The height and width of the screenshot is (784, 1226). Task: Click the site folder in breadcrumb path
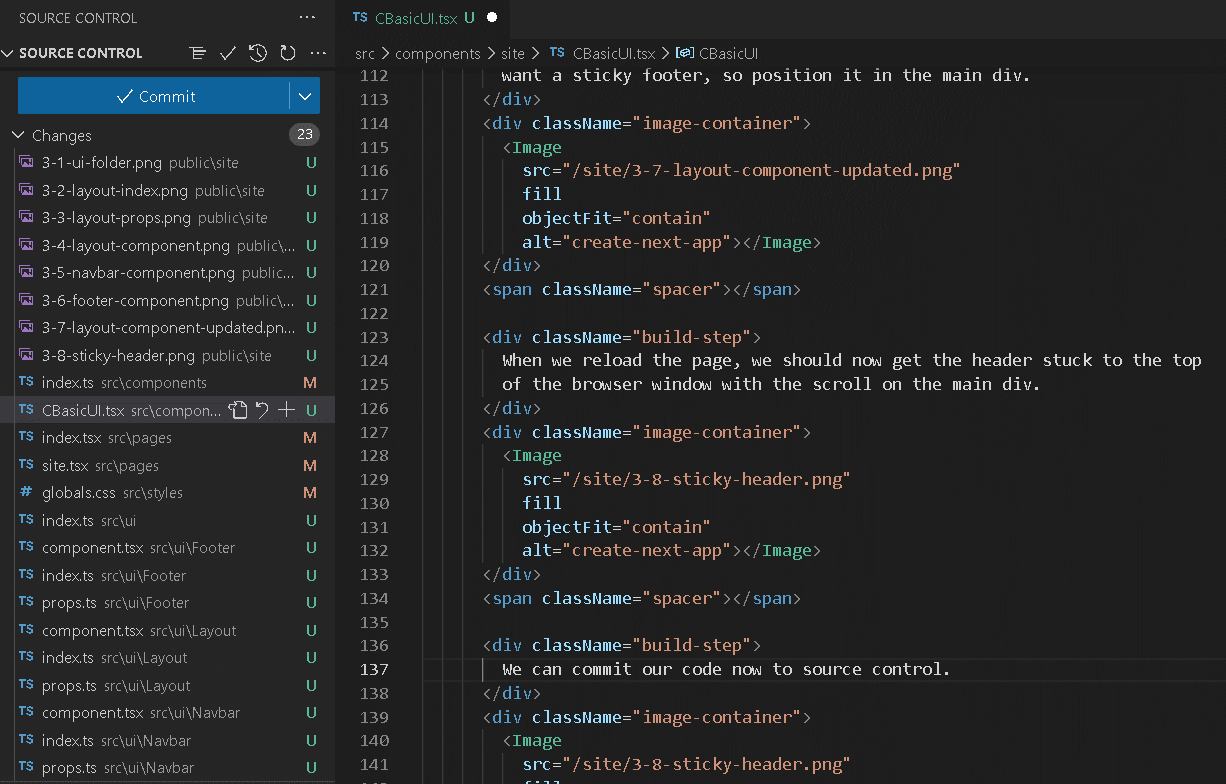(513, 53)
